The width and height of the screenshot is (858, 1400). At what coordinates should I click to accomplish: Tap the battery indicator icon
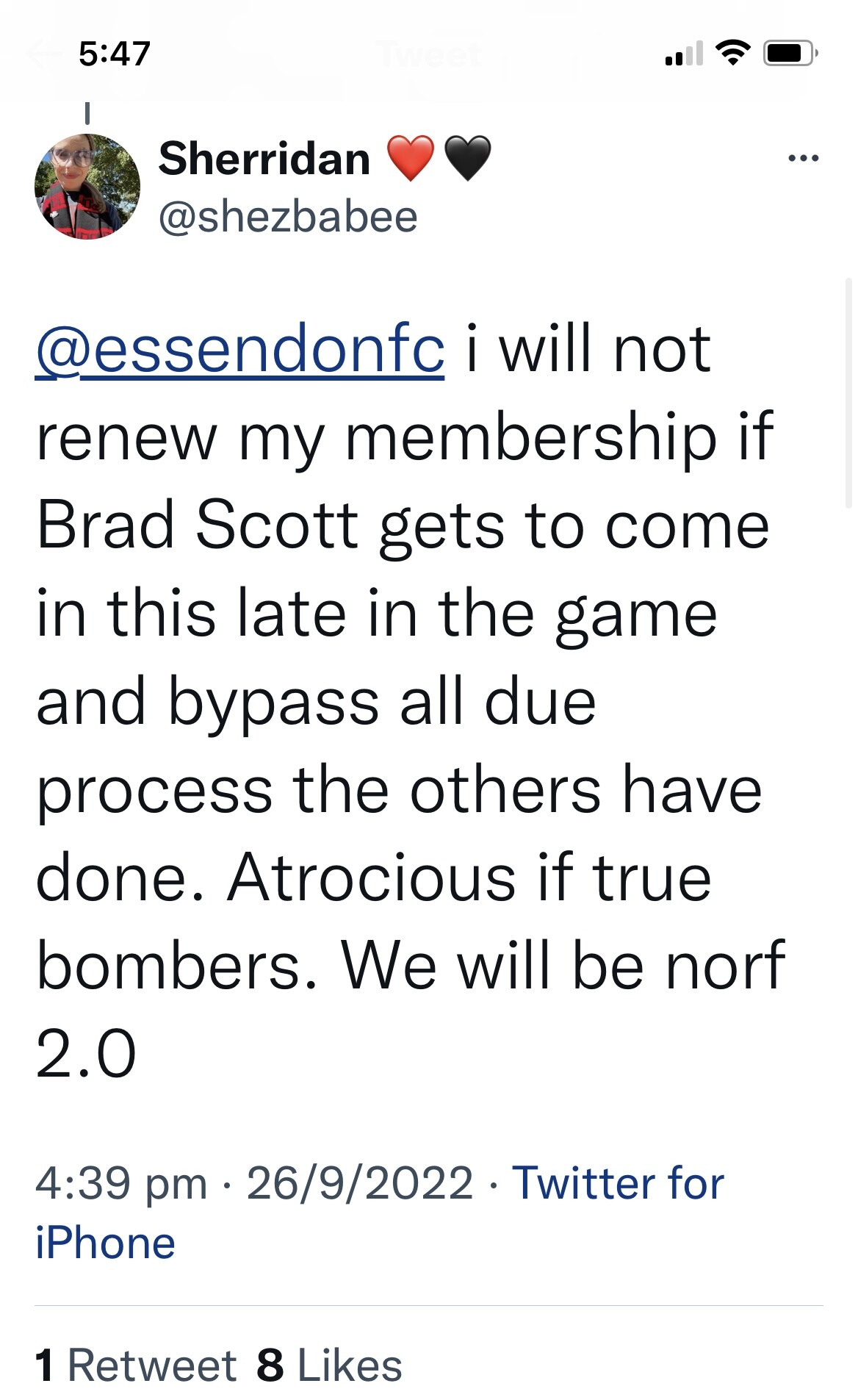click(x=790, y=53)
